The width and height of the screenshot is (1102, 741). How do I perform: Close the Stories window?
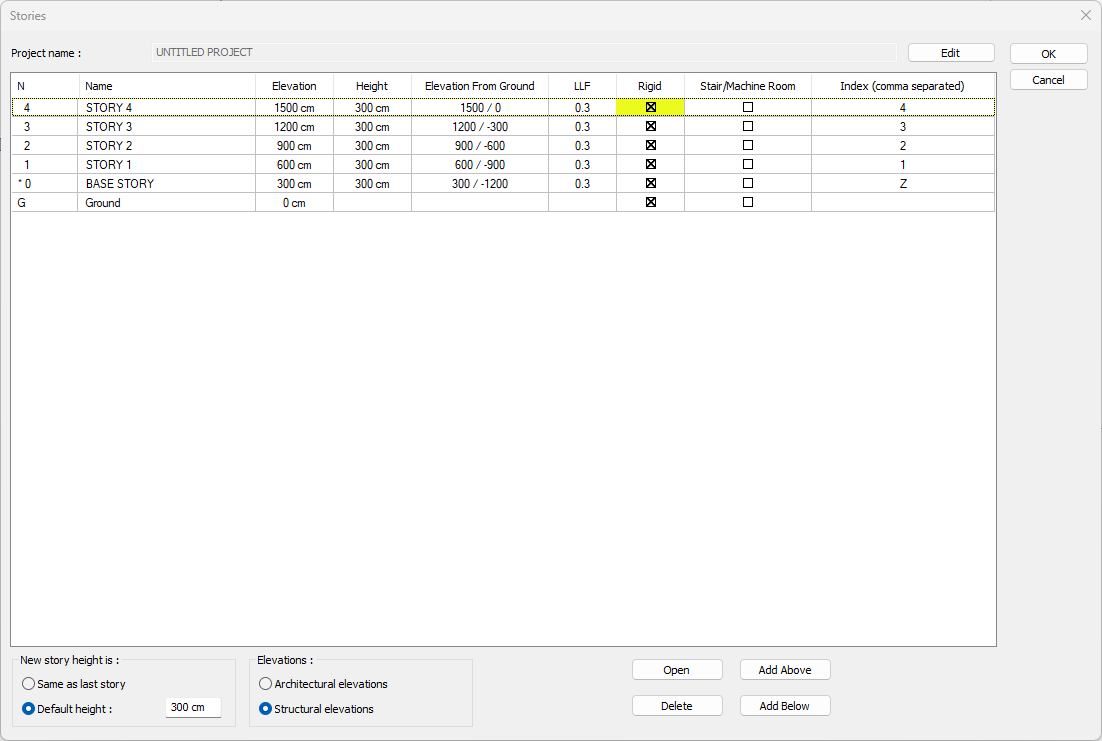point(1086,15)
